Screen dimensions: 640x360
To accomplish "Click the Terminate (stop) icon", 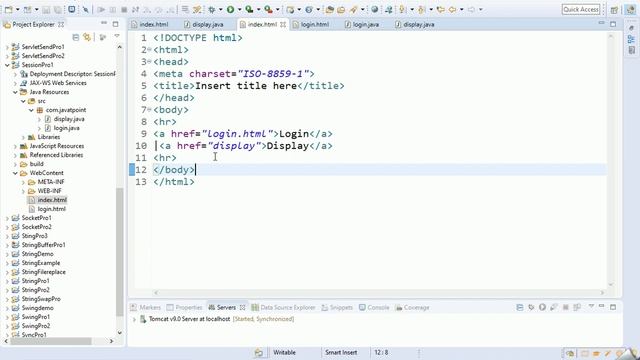I will coord(124,9).
